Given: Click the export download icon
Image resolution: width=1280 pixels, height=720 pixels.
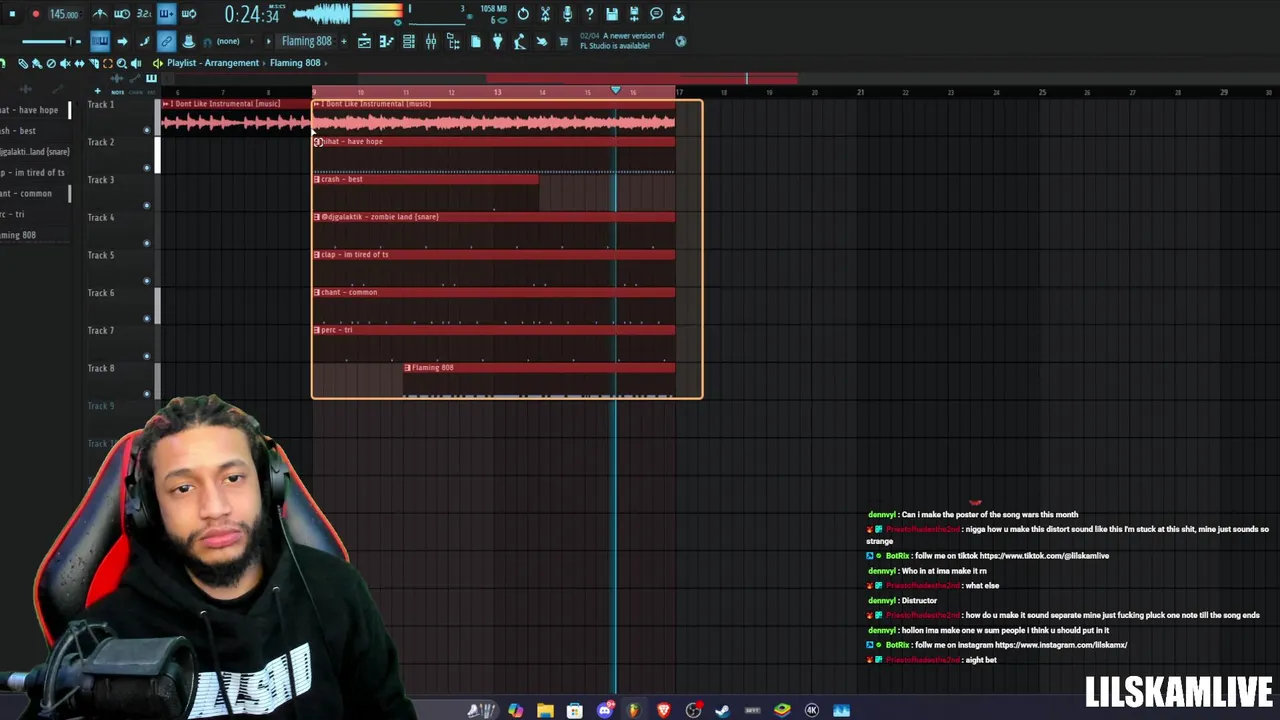Looking at the screenshot, I should [678, 14].
